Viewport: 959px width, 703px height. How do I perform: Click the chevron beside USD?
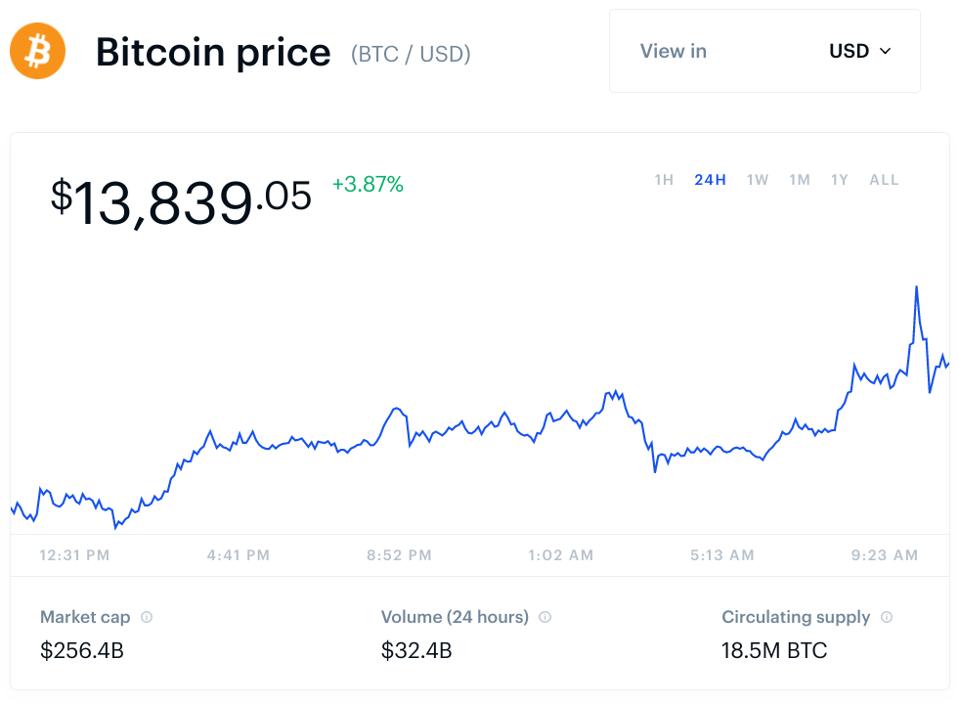click(884, 51)
